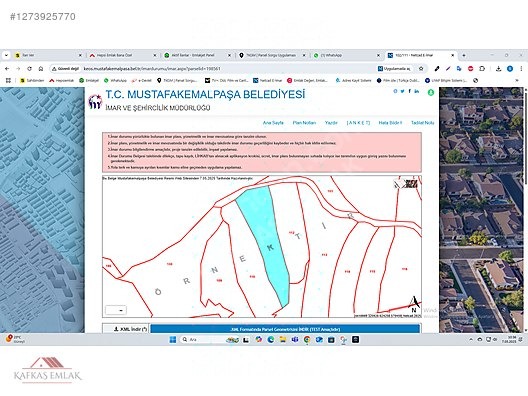Open the Windows Start menu
This screenshot has width=528, height=396.
(172, 339)
